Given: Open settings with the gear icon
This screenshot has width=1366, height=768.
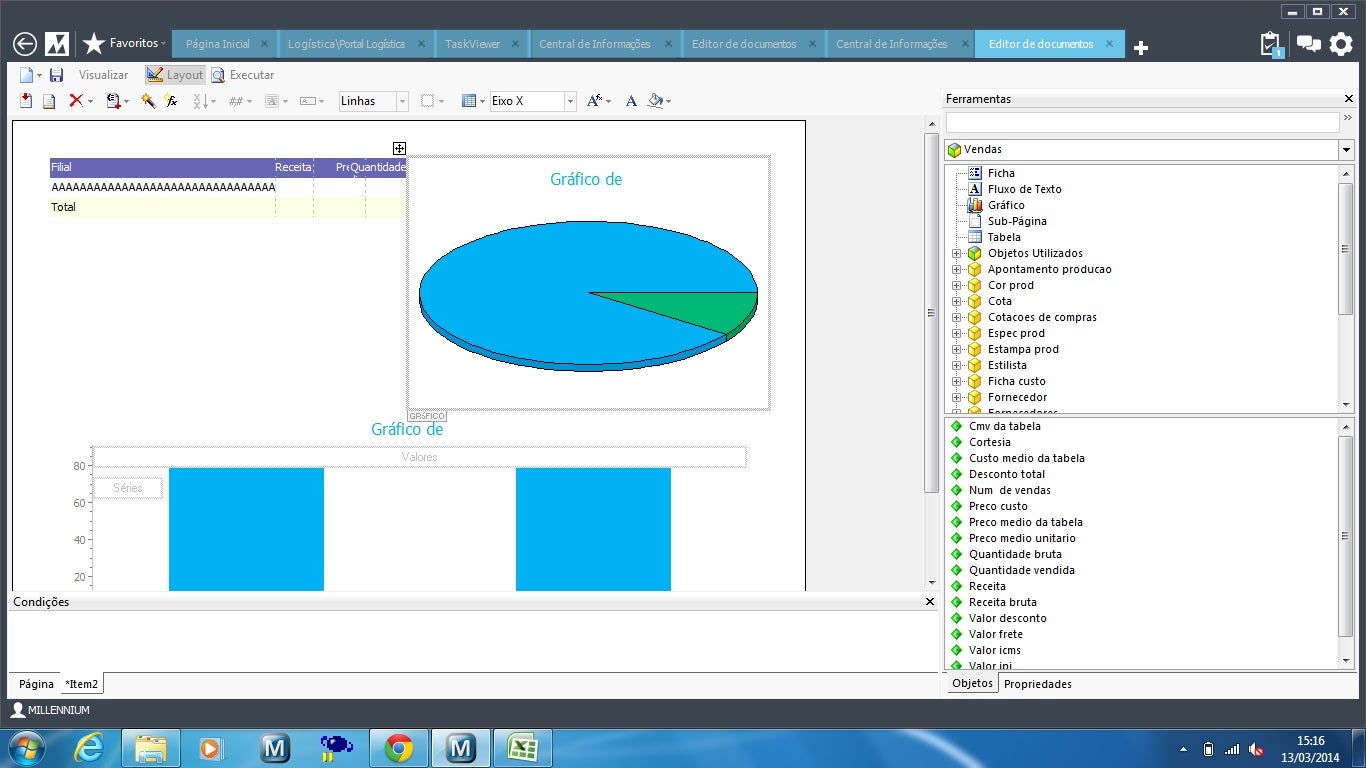Looking at the screenshot, I should [1340, 44].
